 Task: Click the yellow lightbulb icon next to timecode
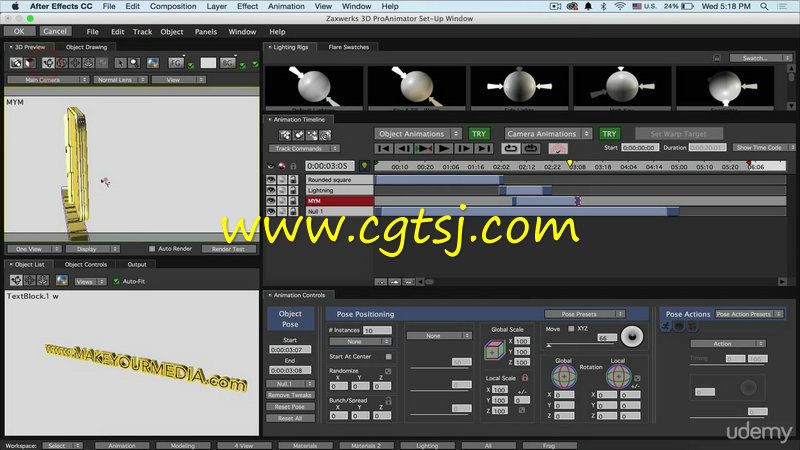point(364,166)
